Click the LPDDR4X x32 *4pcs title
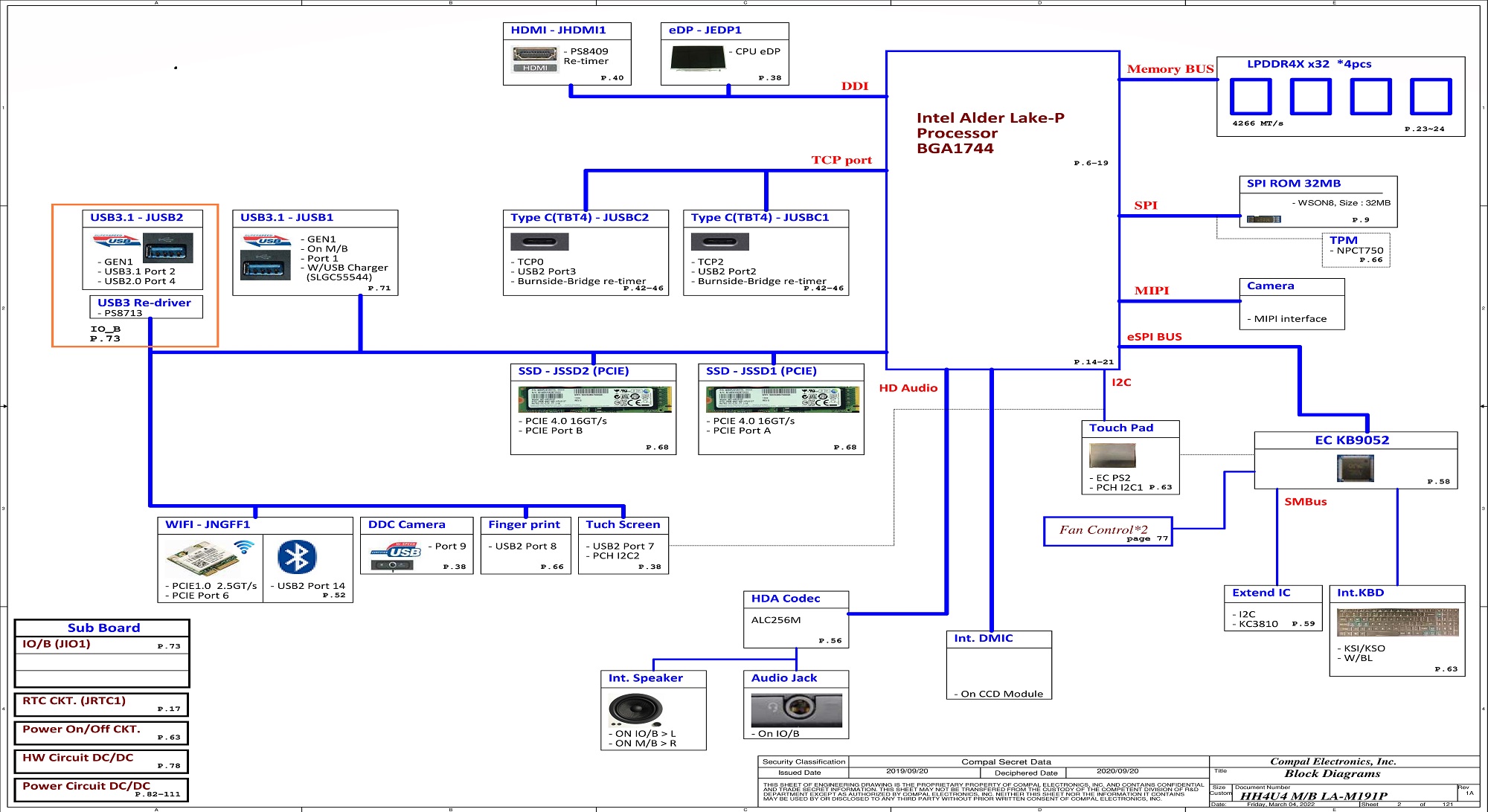The image size is (1488, 812). click(1309, 64)
